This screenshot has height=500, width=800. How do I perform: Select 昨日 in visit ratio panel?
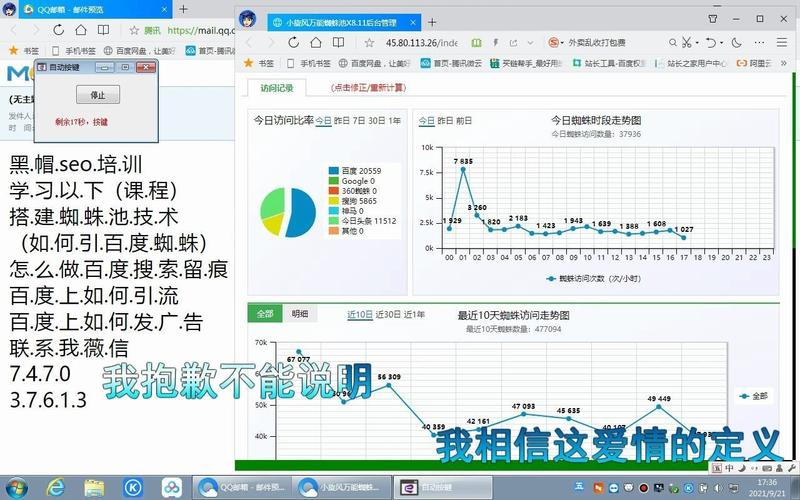tap(341, 121)
